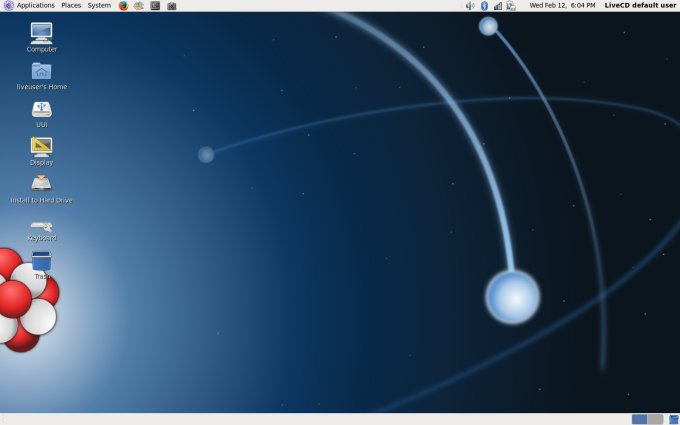Select the Computer desktop icon
This screenshot has height=425, width=680.
(42, 37)
